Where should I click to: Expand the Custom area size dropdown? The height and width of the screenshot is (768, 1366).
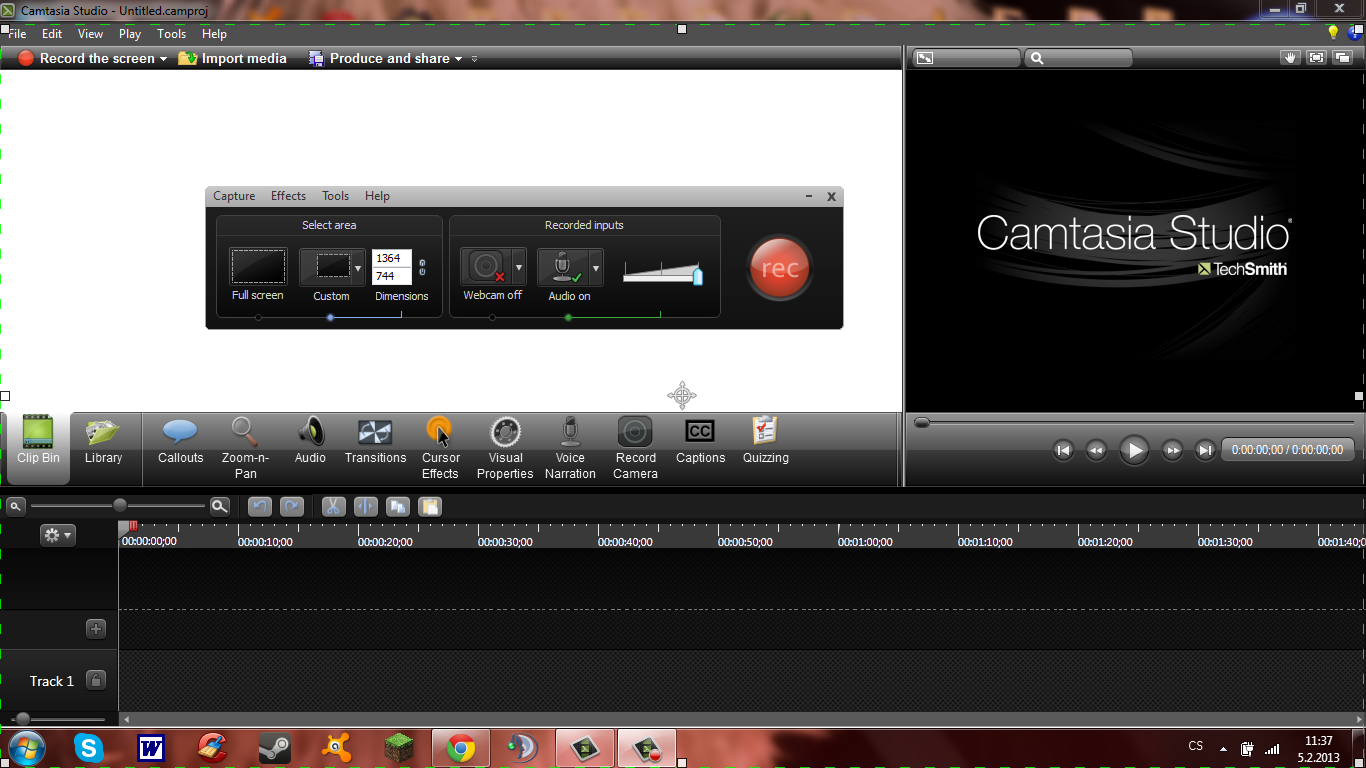(x=358, y=267)
